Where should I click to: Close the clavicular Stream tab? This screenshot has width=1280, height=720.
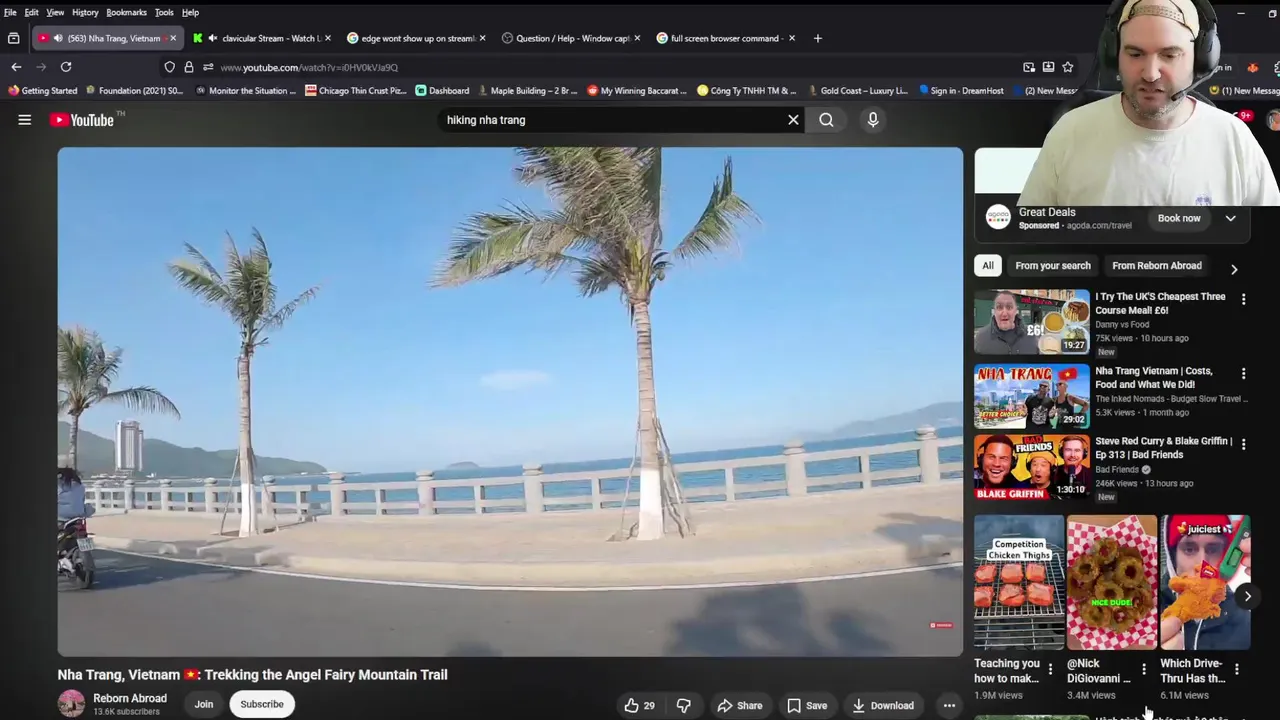(x=328, y=38)
